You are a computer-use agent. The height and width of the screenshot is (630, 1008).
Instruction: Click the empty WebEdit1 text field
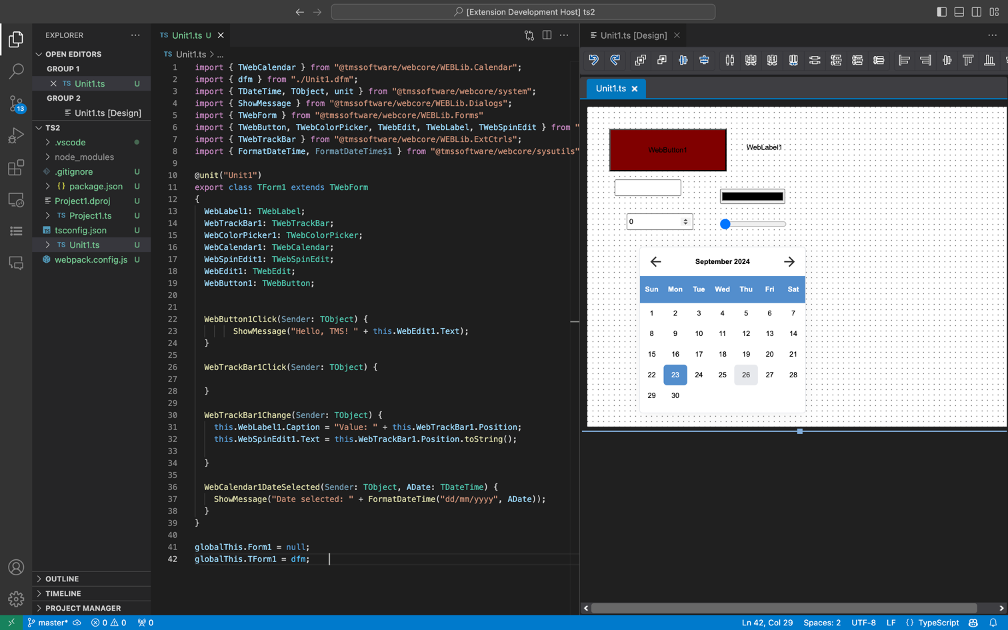647,188
